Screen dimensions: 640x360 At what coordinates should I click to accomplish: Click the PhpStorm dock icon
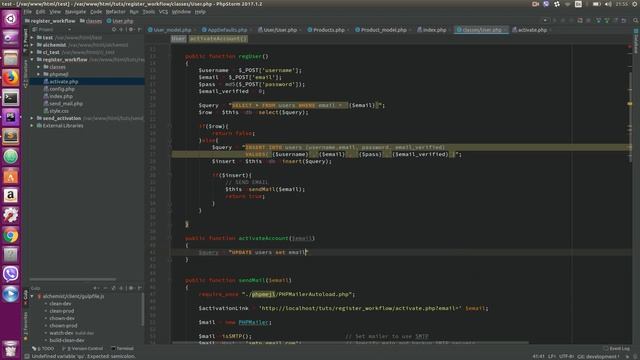11,117
